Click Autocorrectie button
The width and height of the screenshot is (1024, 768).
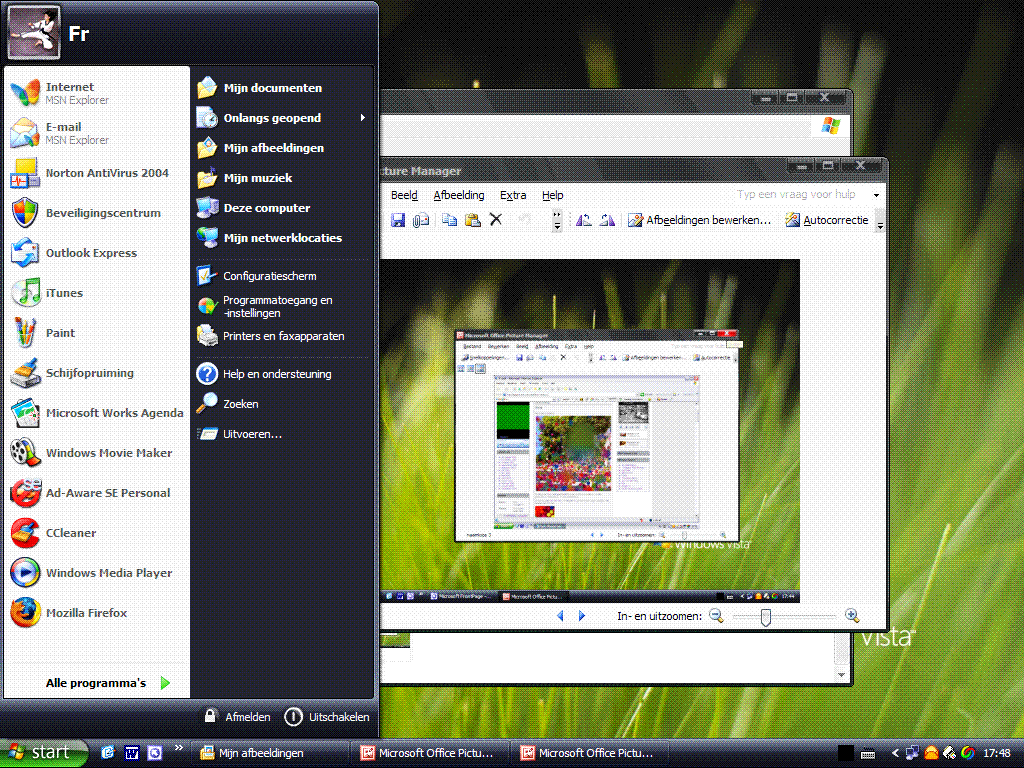(827, 220)
